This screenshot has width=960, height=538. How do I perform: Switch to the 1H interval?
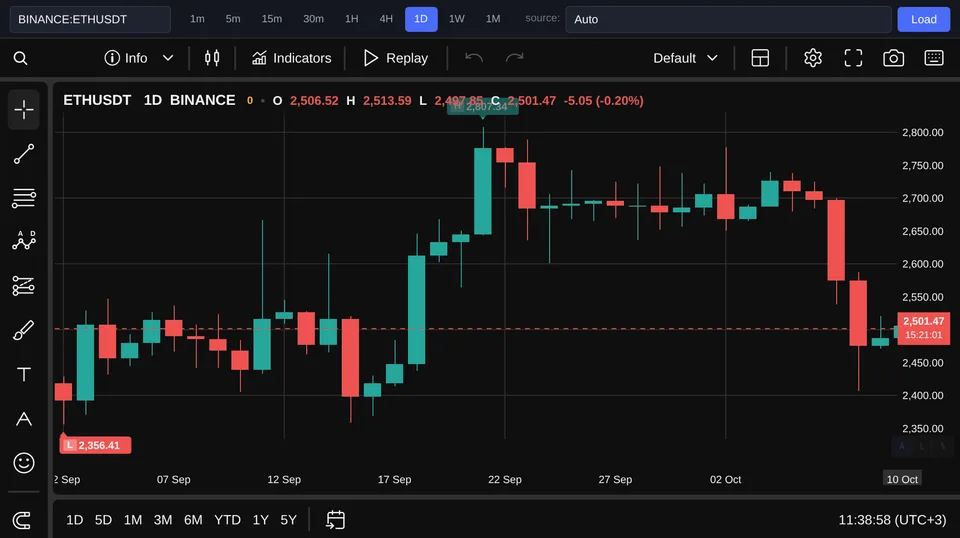point(351,19)
